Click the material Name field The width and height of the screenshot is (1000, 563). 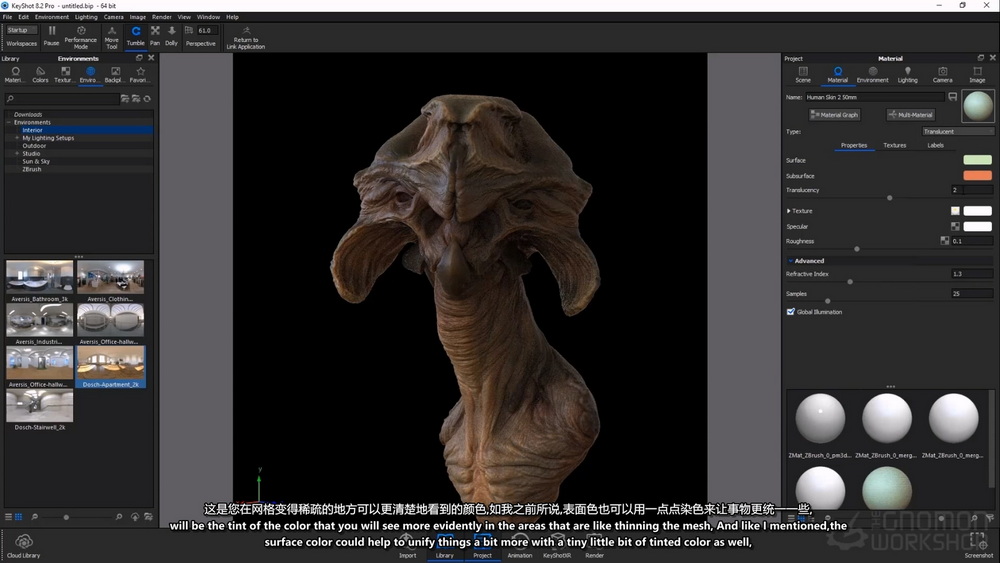click(874, 97)
